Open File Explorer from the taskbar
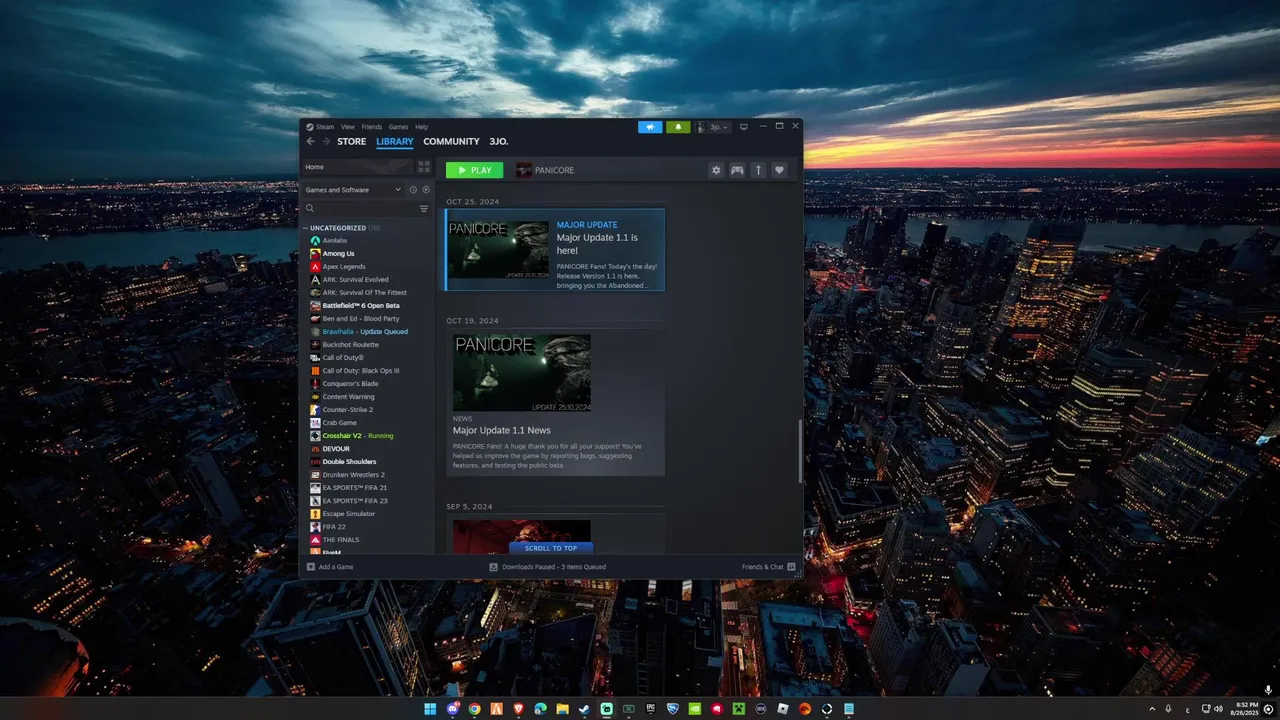The height and width of the screenshot is (720, 1280). 562,709
